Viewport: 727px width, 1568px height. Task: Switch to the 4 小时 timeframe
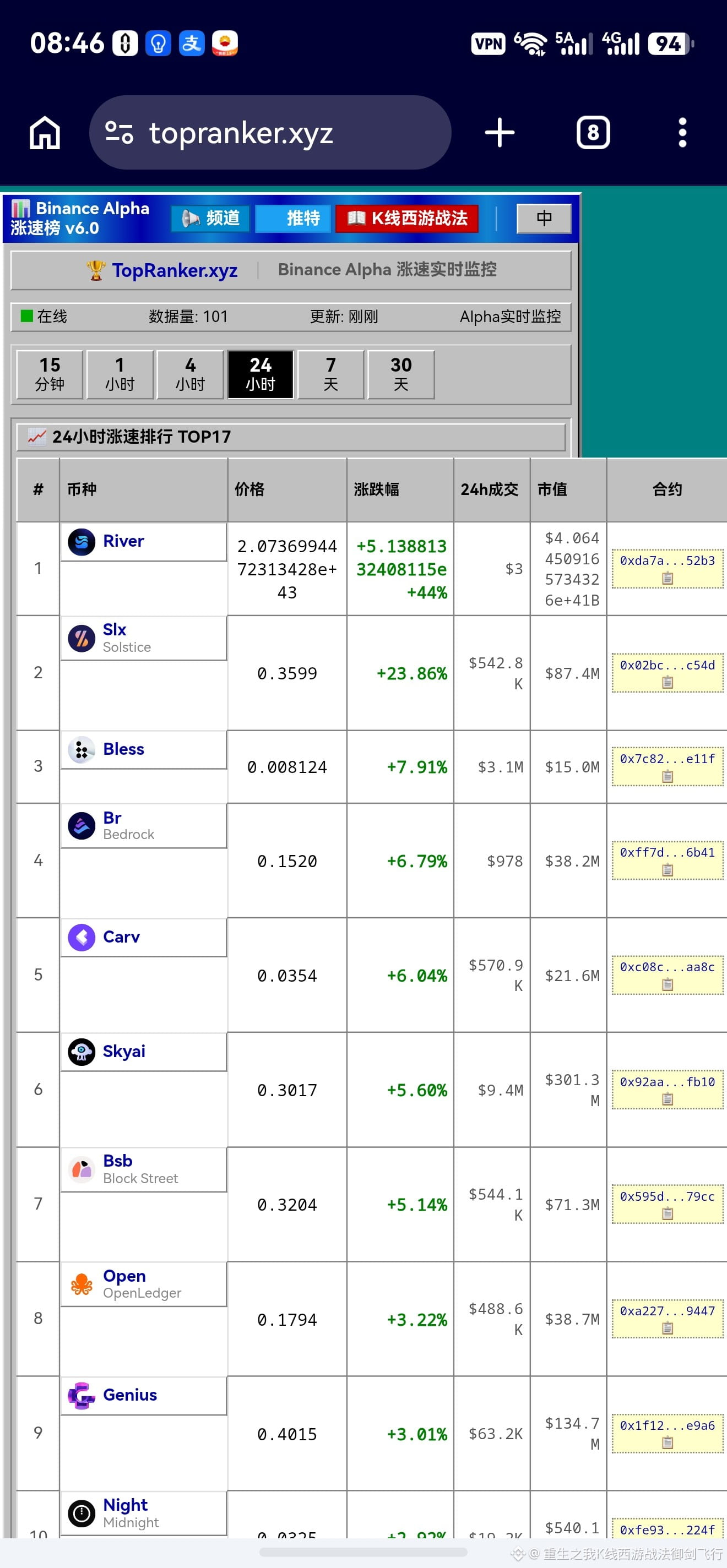(190, 374)
